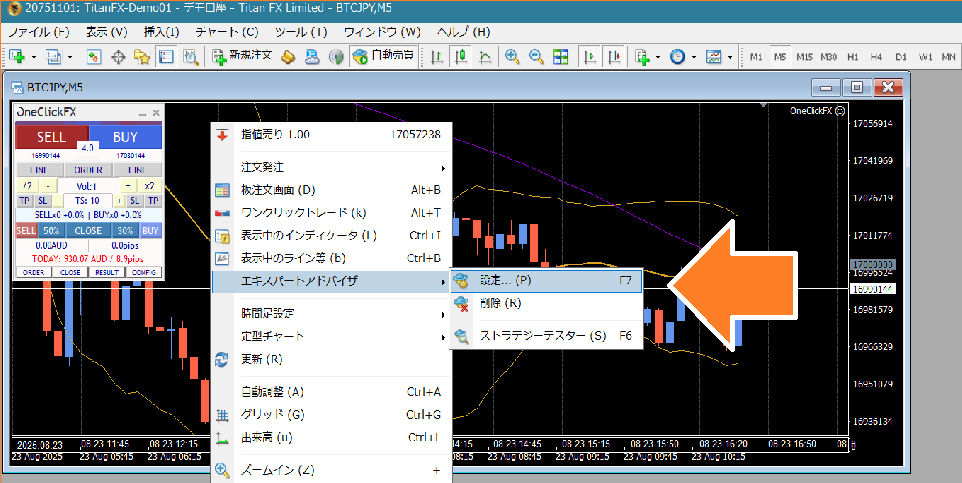
Task: Expand the 時間足設定 submenu
Action: pyautogui.click(x=331, y=314)
